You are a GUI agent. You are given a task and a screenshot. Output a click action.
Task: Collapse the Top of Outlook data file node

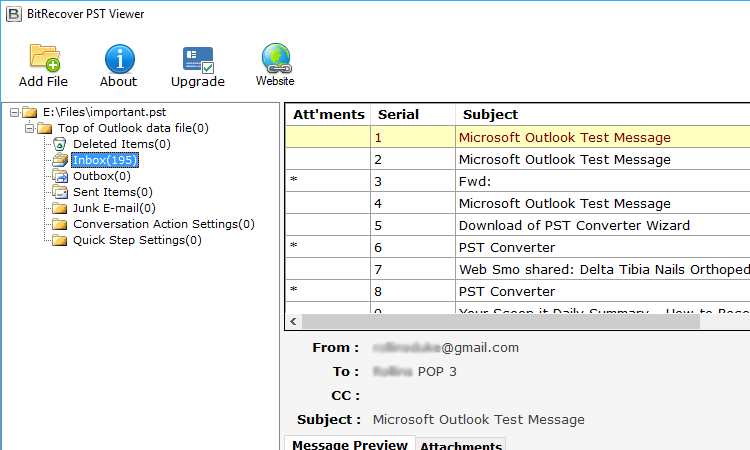tap(30, 128)
